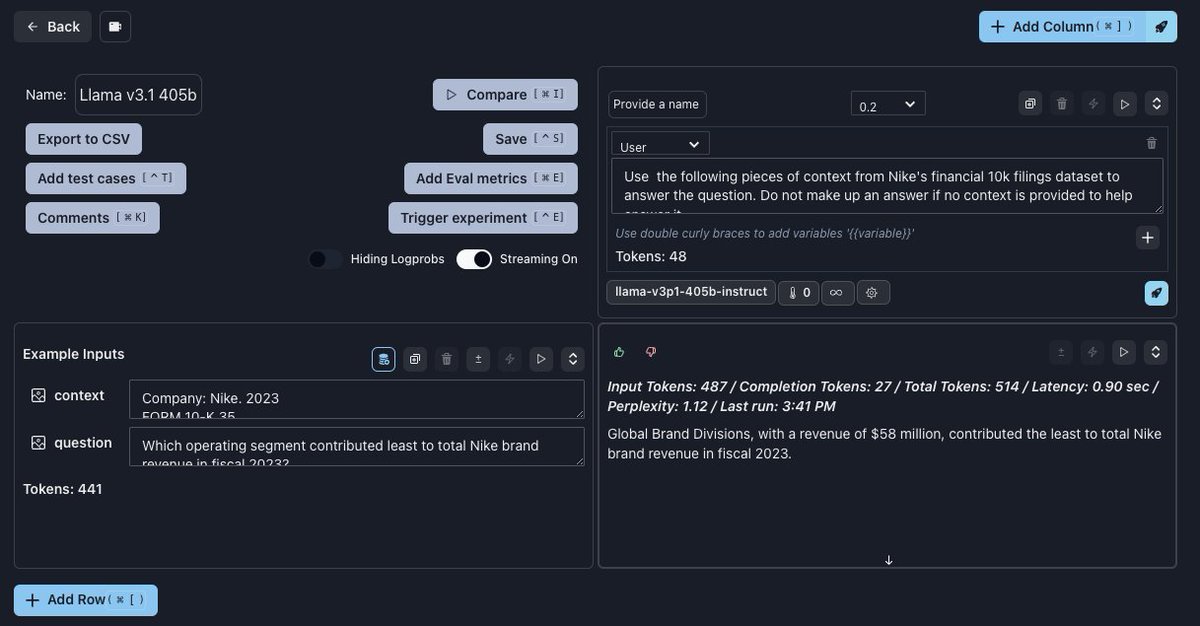1200x626 pixels.
Task: Run the prompt column with play icon
Action: click(1125, 104)
